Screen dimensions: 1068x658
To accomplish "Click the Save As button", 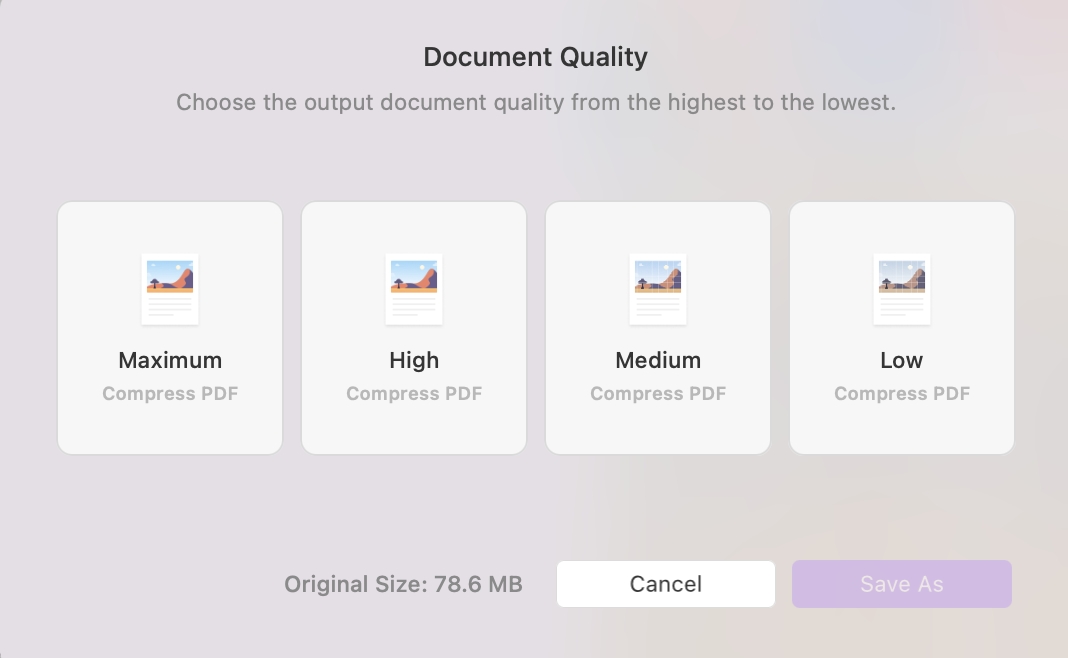I will pos(901,584).
